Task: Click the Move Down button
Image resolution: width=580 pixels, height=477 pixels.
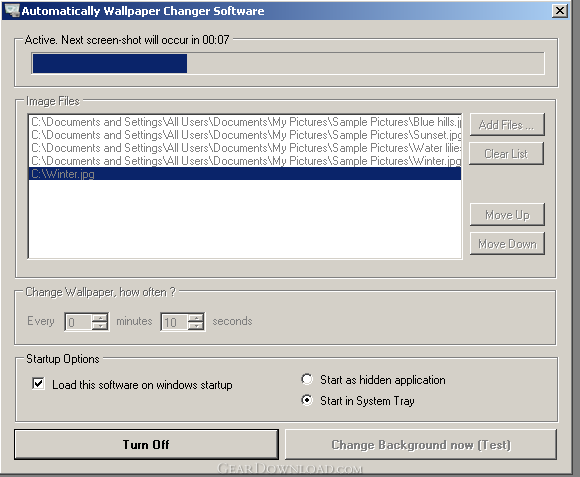Action: tap(507, 244)
